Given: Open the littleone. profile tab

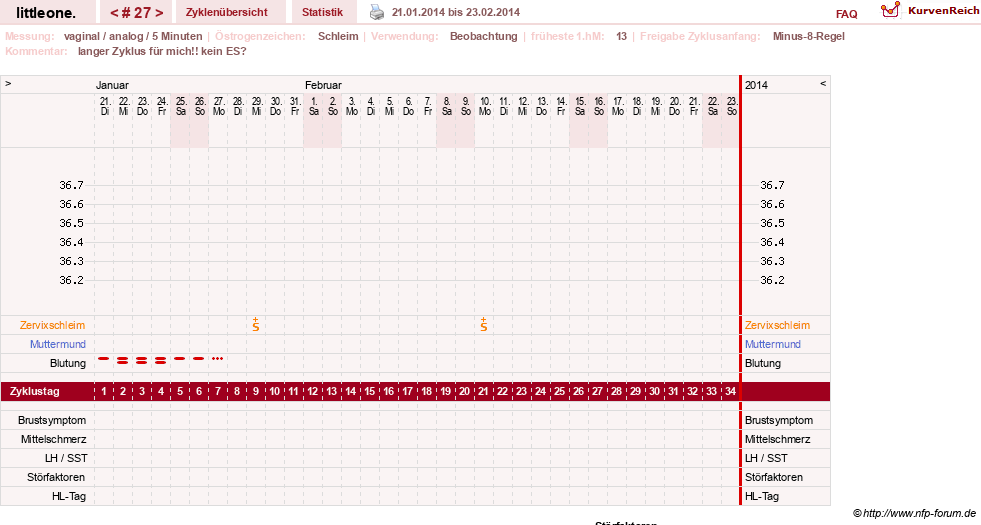Looking at the screenshot, I should click(46, 13).
